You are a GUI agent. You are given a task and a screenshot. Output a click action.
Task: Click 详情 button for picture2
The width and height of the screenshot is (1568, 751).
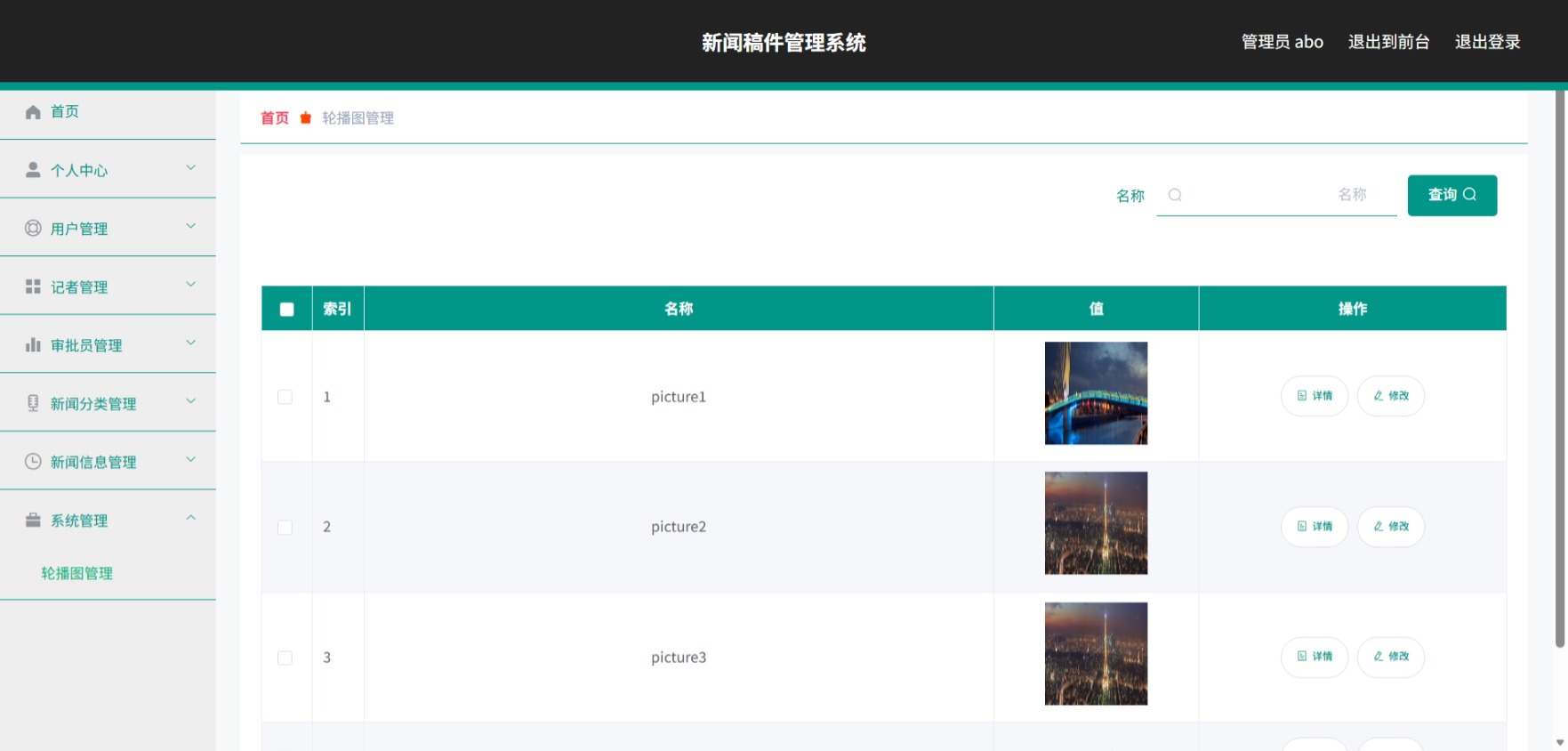pos(1315,527)
